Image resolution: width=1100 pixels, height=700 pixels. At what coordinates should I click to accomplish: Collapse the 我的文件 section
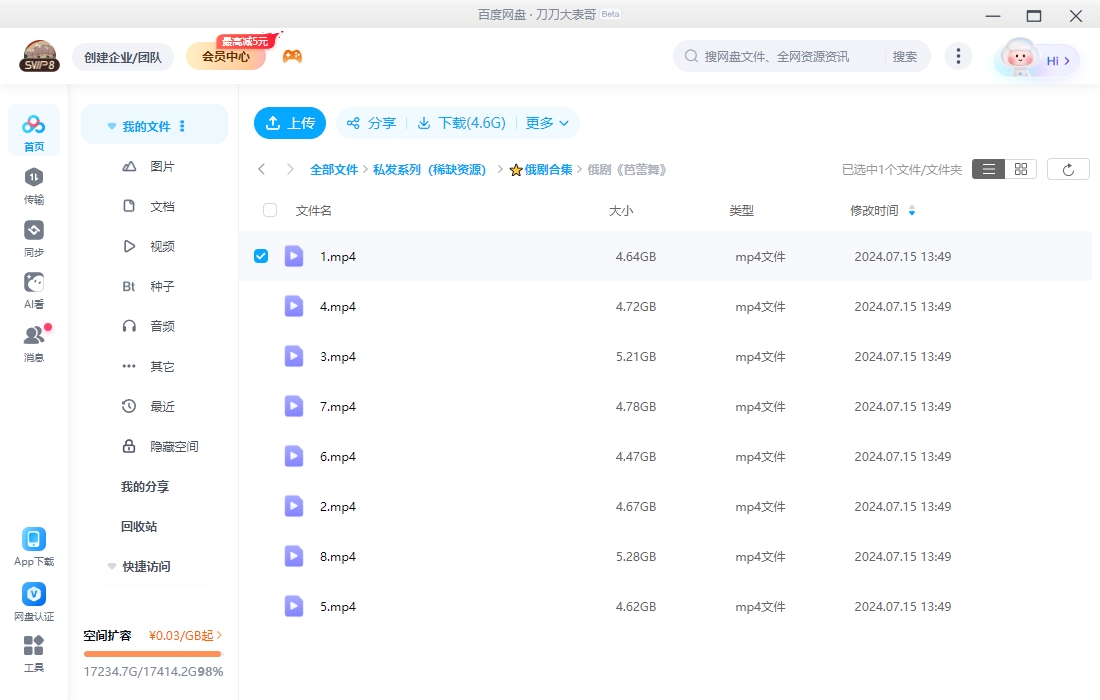tap(111, 125)
